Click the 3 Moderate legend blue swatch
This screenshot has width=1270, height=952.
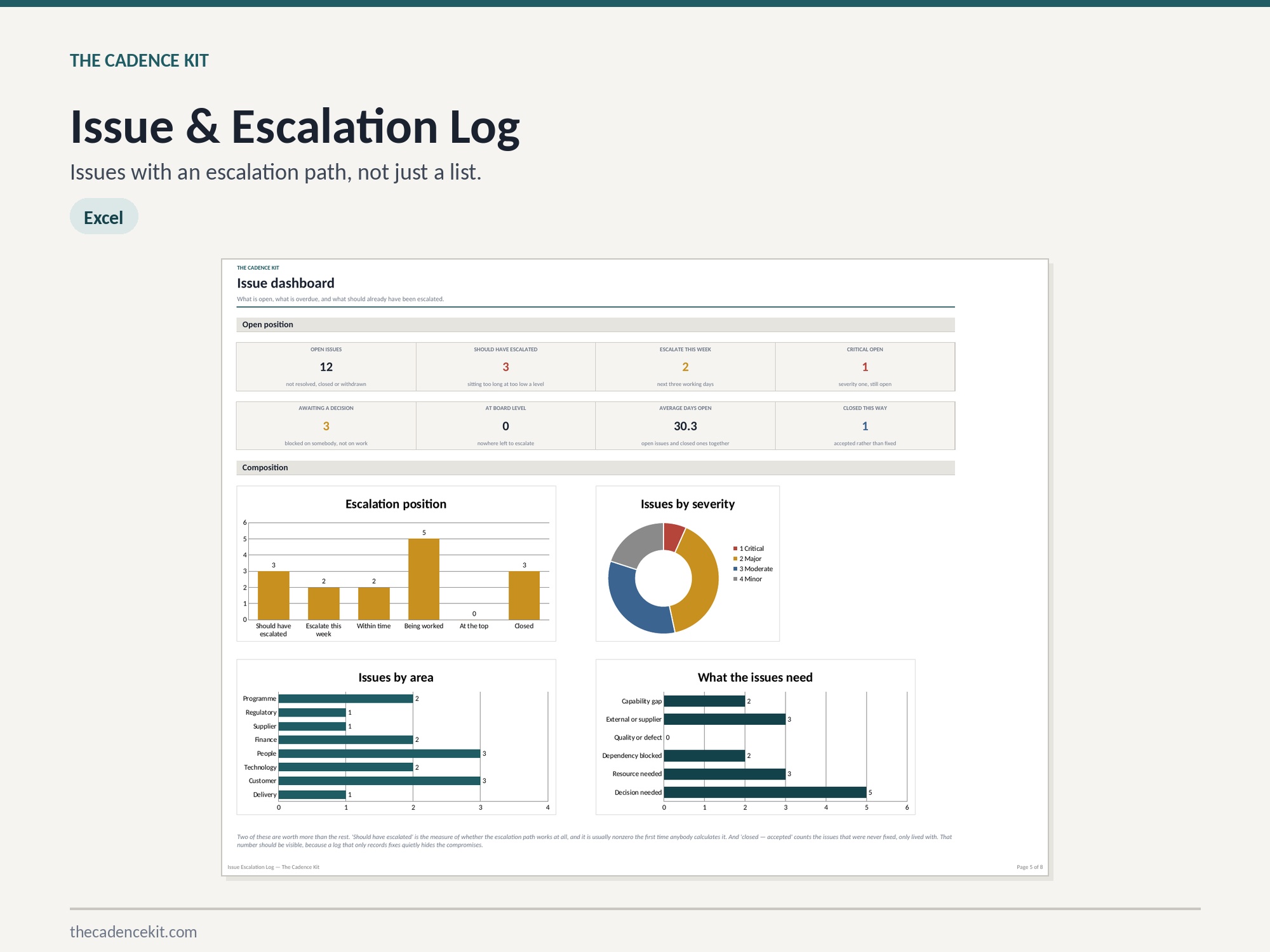735,569
